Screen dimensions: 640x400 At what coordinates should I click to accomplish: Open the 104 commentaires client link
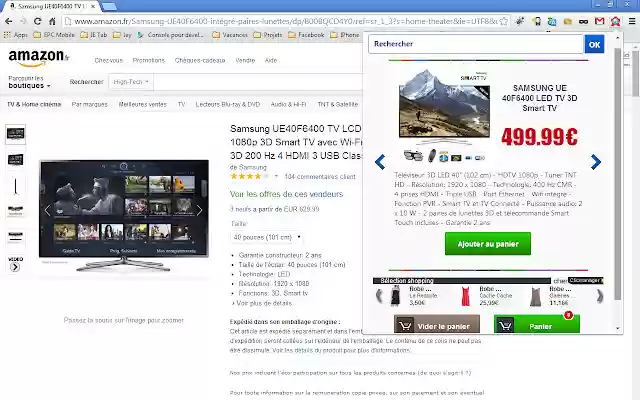coord(320,177)
